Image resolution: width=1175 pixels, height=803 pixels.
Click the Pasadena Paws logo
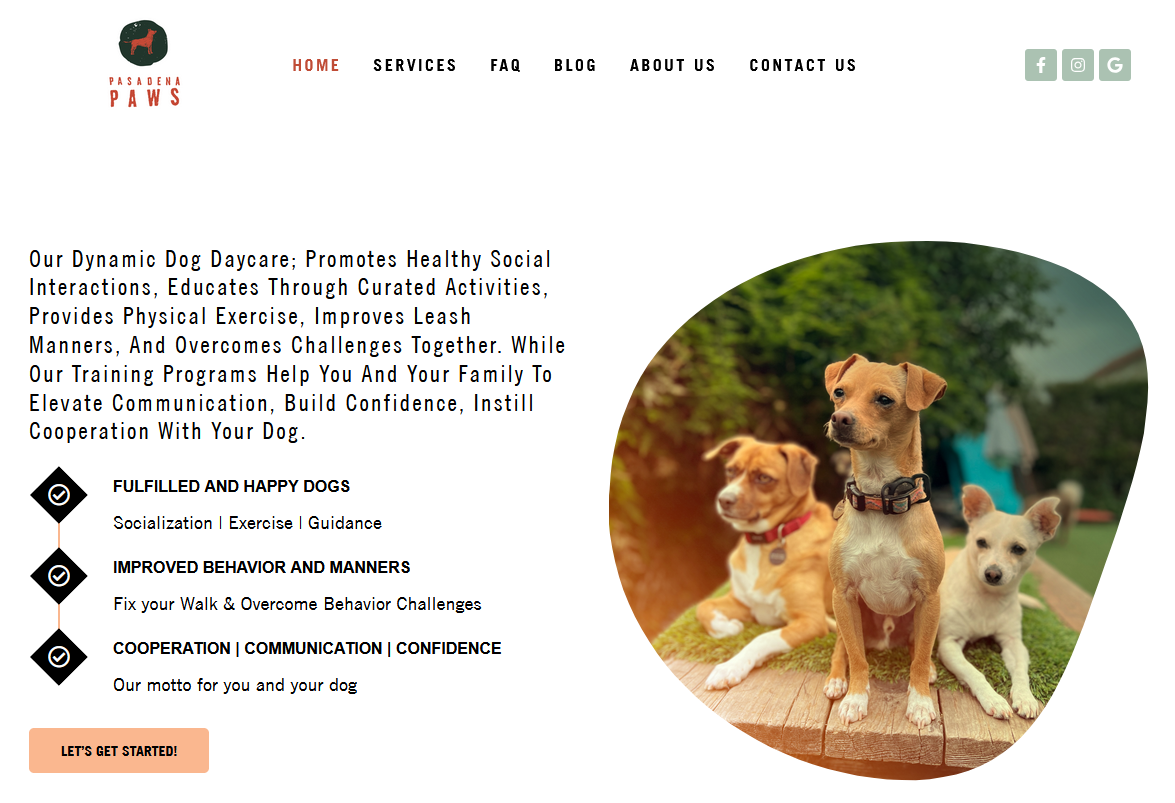click(x=144, y=64)
